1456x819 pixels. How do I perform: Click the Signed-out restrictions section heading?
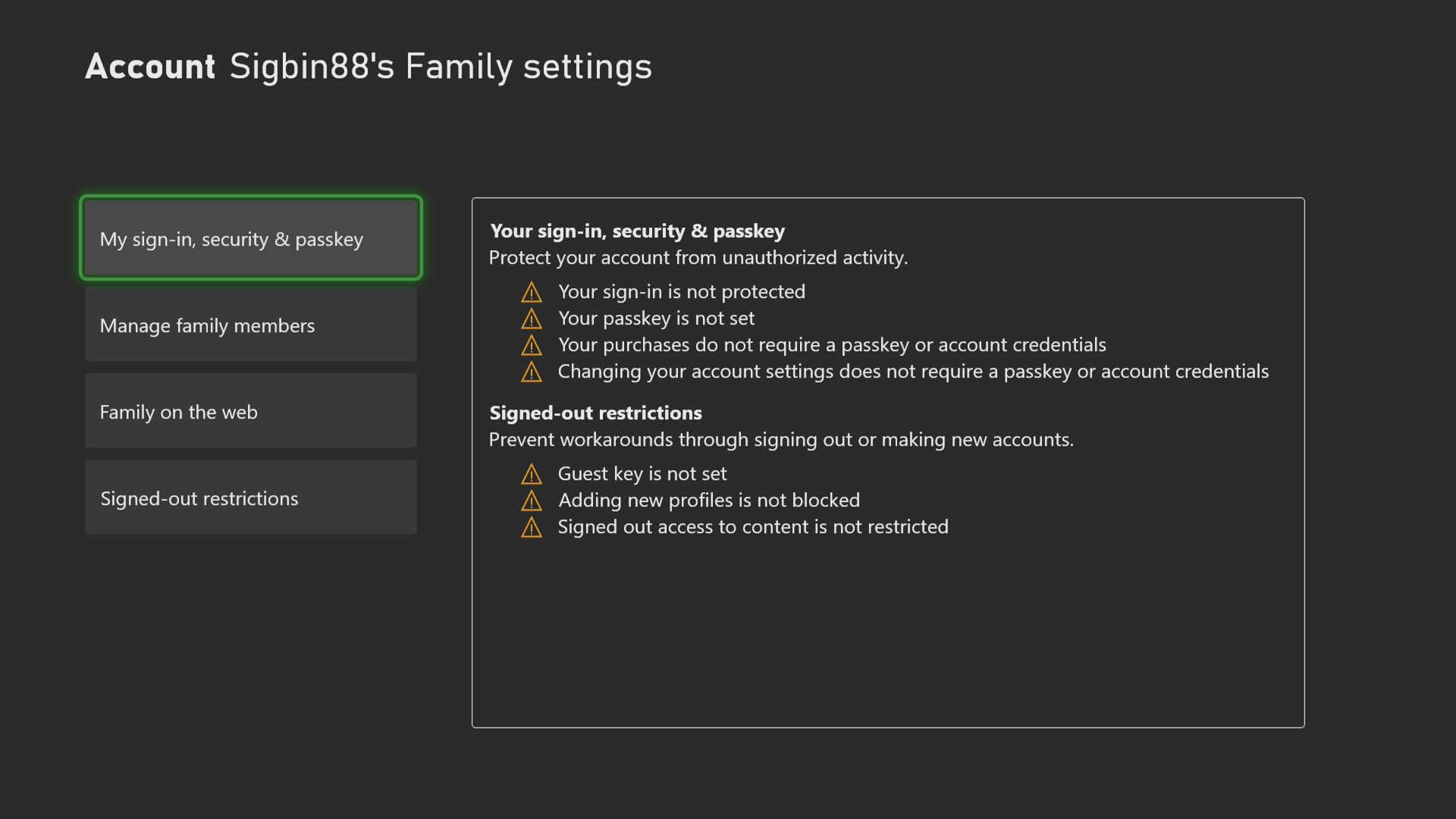595,413
